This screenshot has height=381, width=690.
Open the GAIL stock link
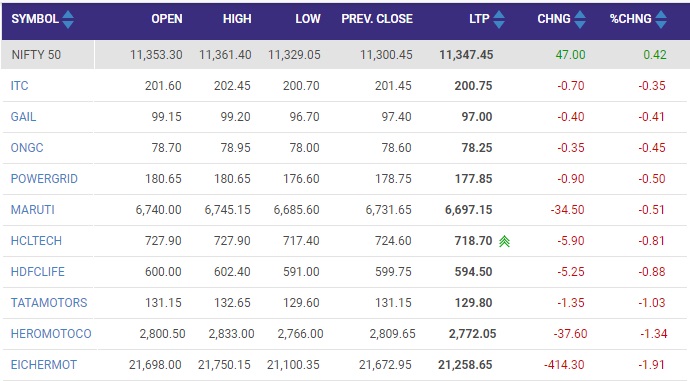(23, 117)
